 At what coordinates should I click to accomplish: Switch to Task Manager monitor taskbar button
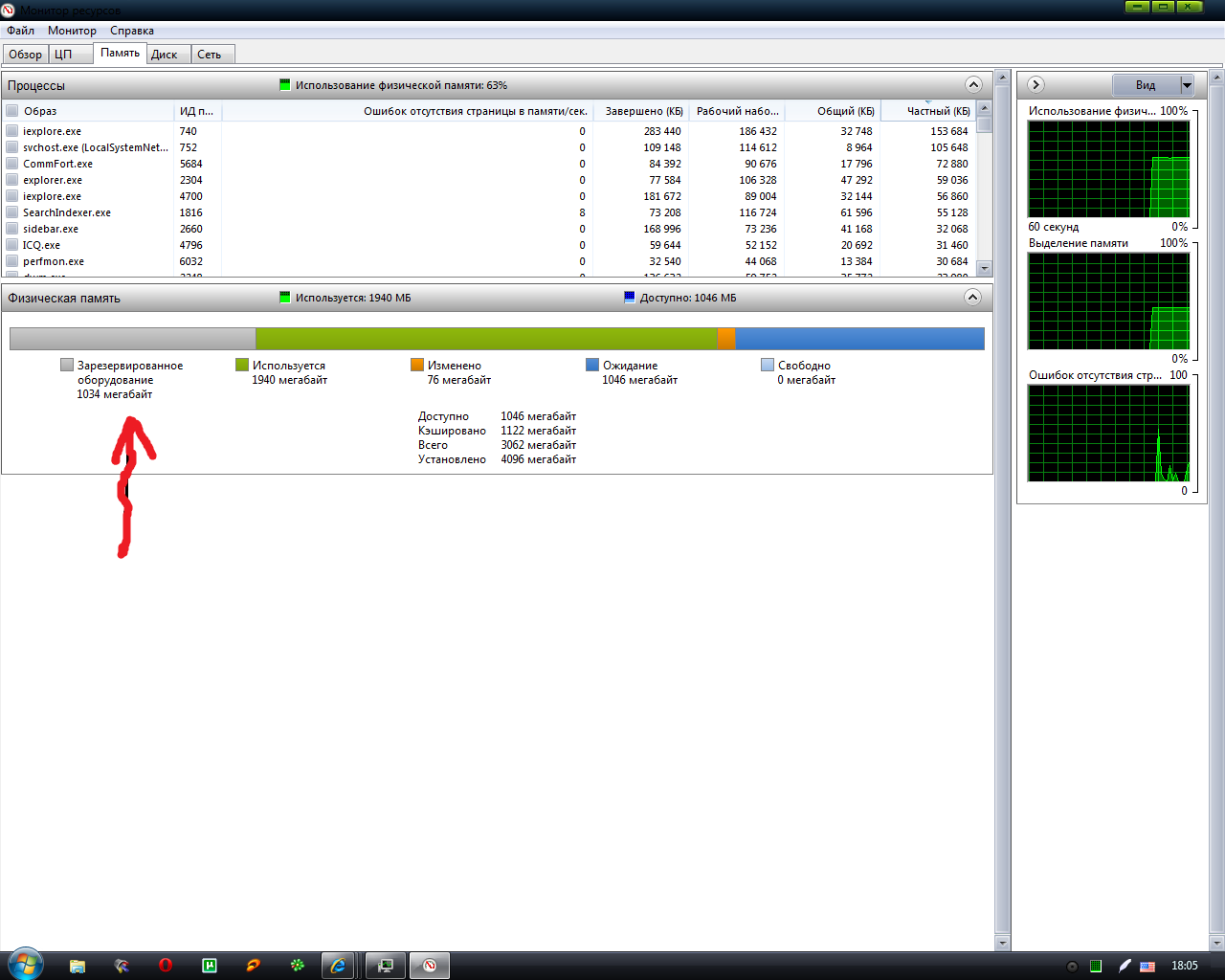pos(386,966)
